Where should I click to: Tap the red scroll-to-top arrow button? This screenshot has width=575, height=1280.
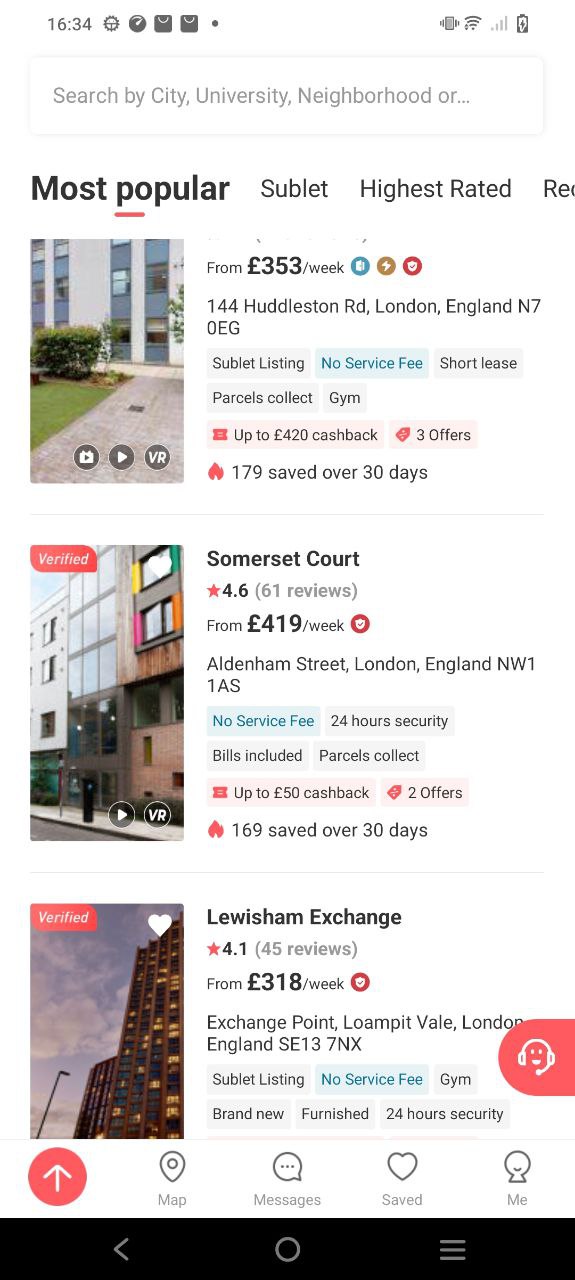point(57,1177)
